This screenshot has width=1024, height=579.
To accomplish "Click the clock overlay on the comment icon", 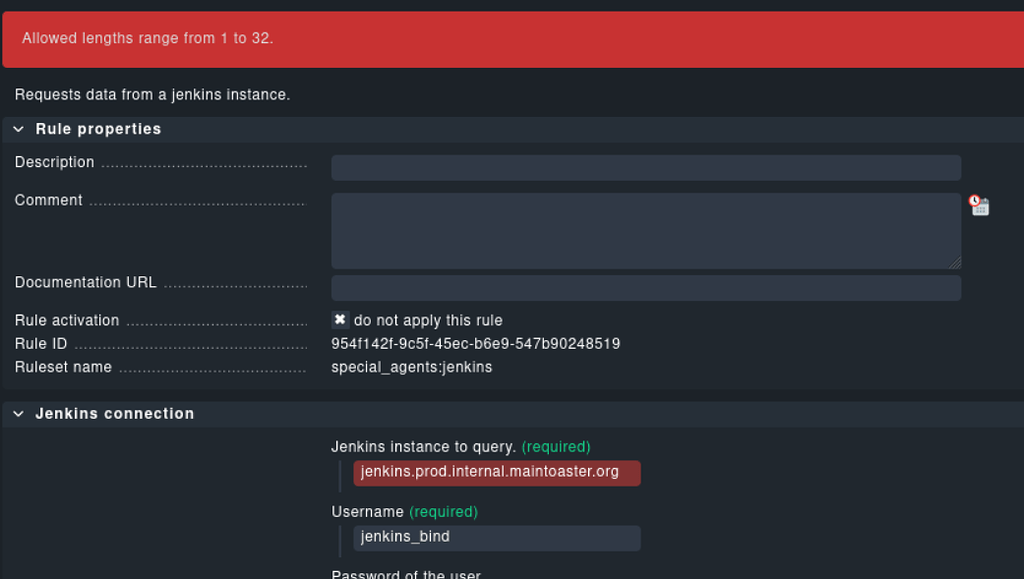I will (x=973, y=199).
